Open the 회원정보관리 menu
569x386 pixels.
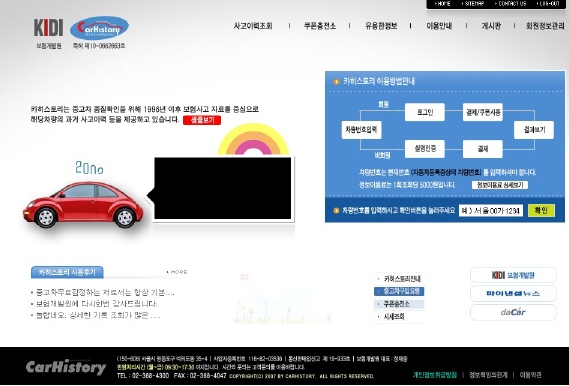545,26
